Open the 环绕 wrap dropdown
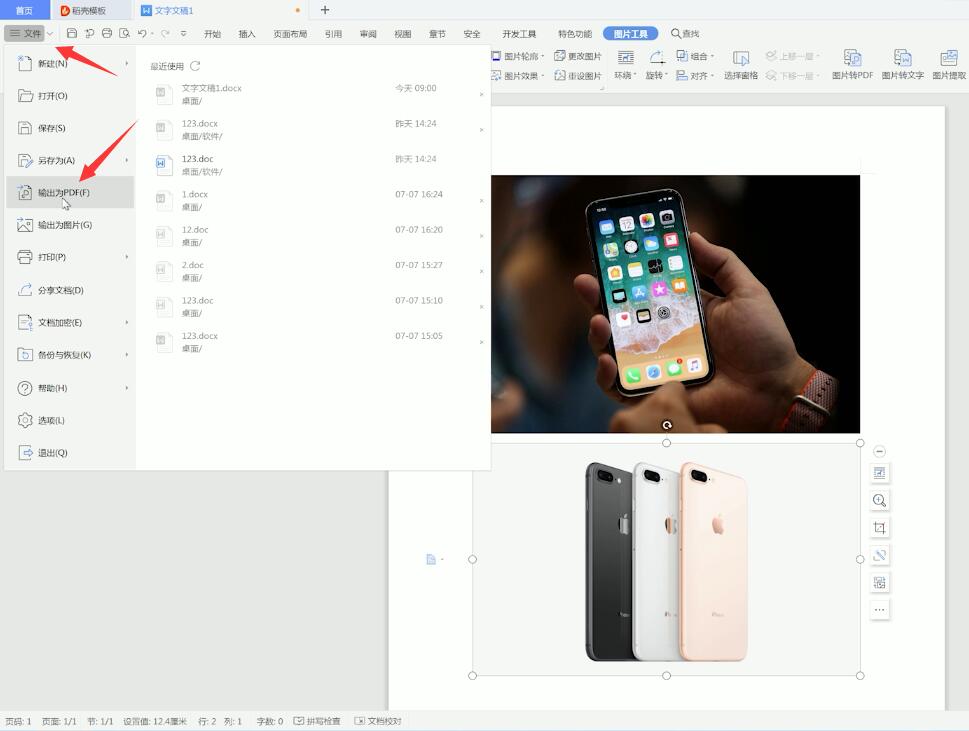Image resolution: width=969 pixels, height=731 pixels. [625, 65]
